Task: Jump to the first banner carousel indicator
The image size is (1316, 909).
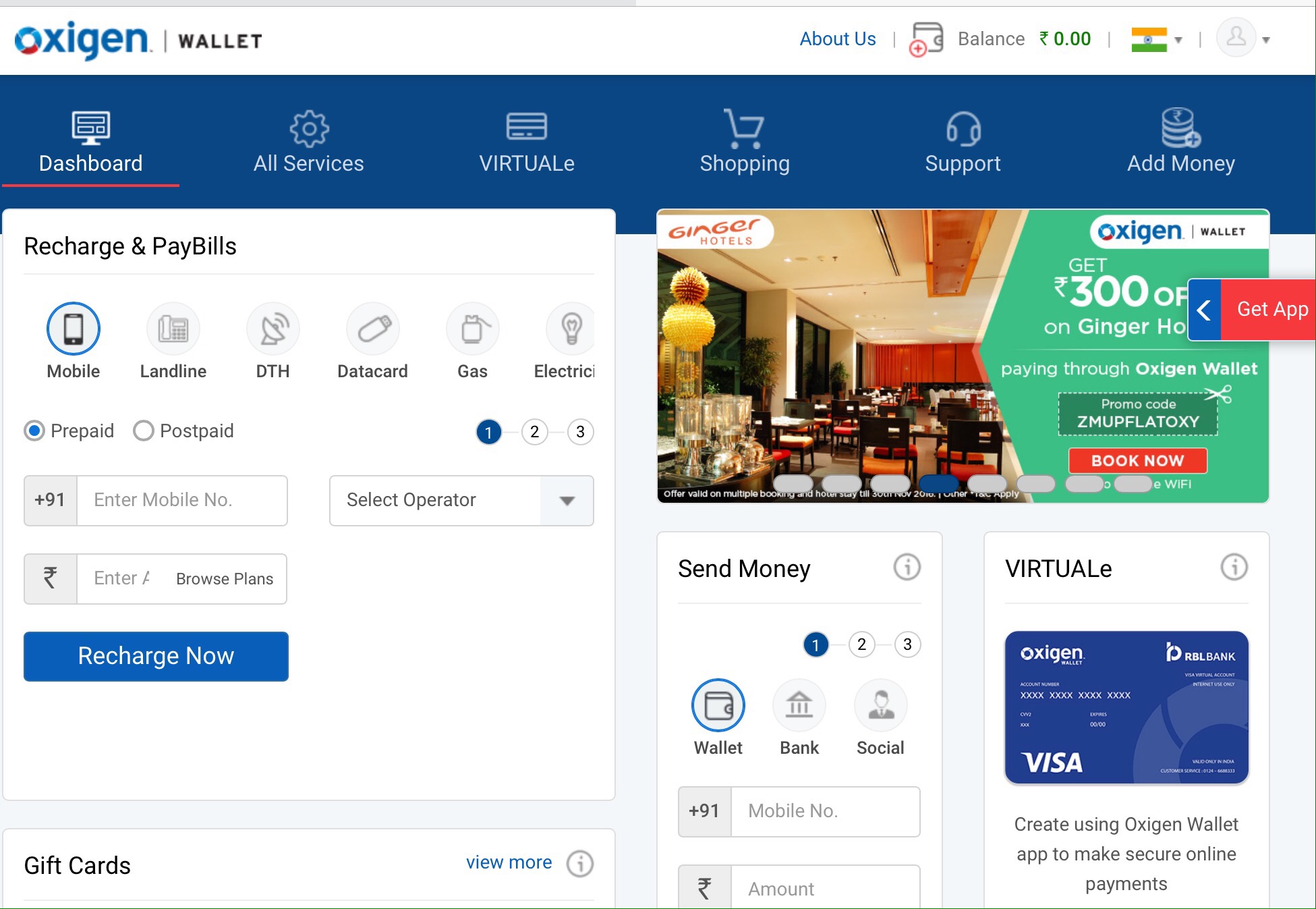Action: (x=793, y=484)
